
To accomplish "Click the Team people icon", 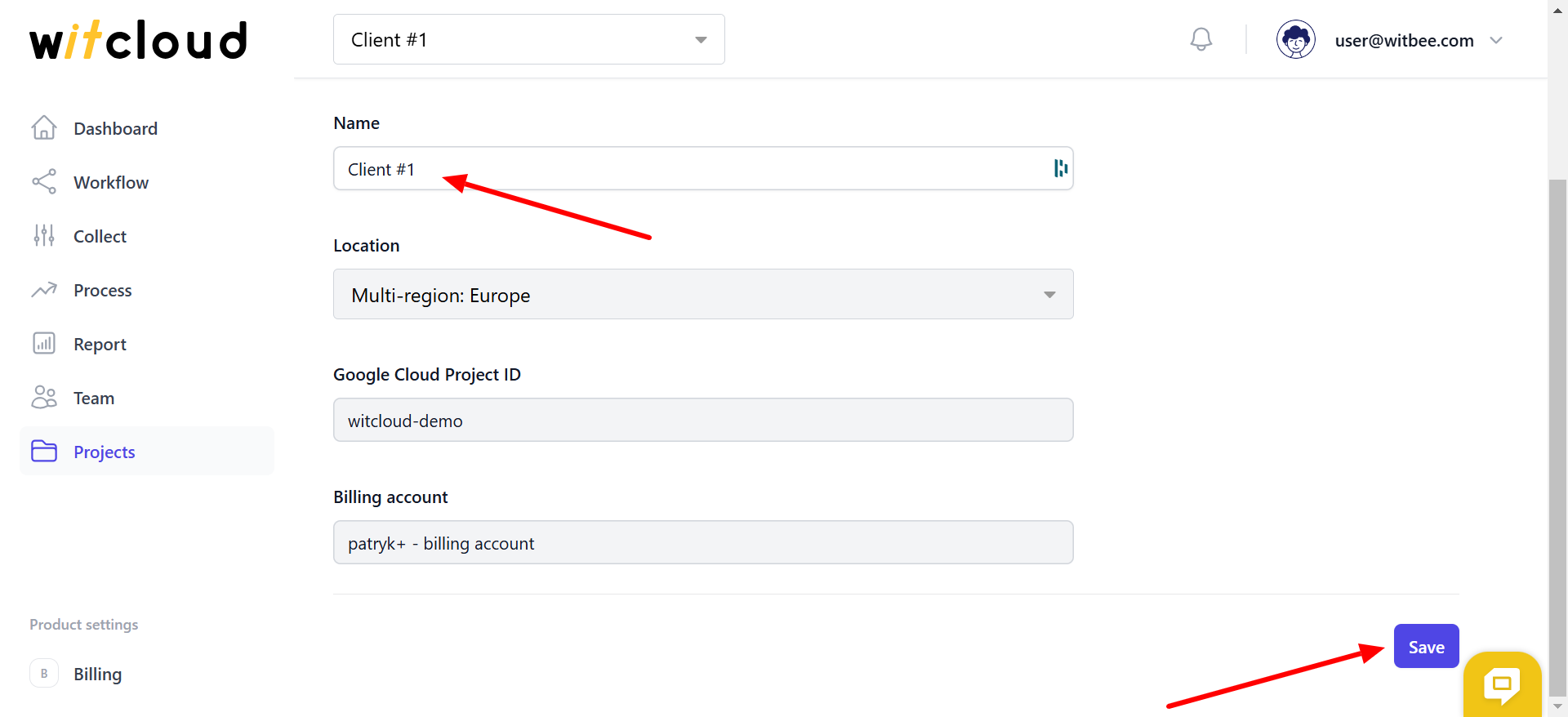I will [44, 397].
